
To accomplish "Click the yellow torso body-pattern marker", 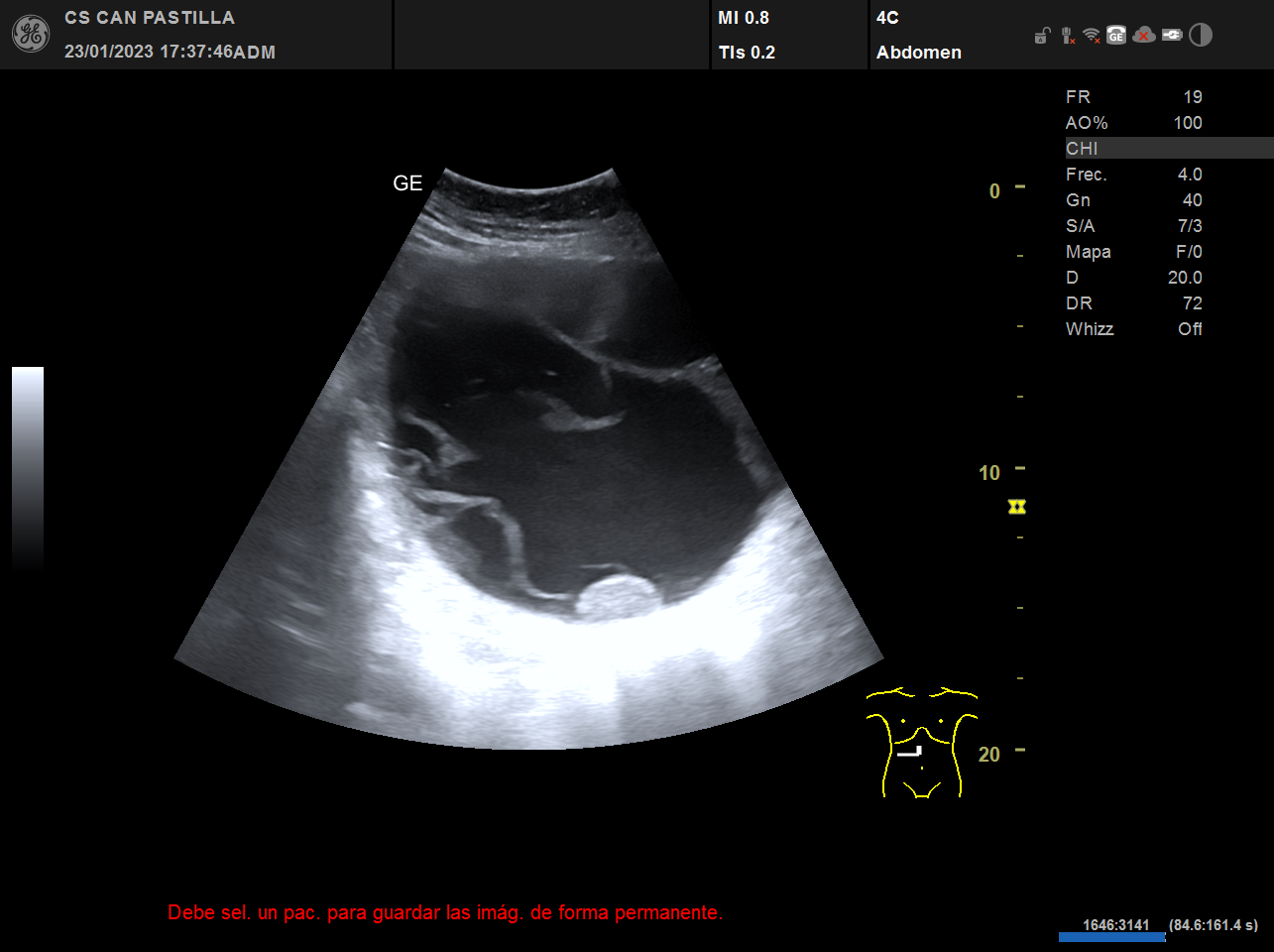I will click(921, 743).
